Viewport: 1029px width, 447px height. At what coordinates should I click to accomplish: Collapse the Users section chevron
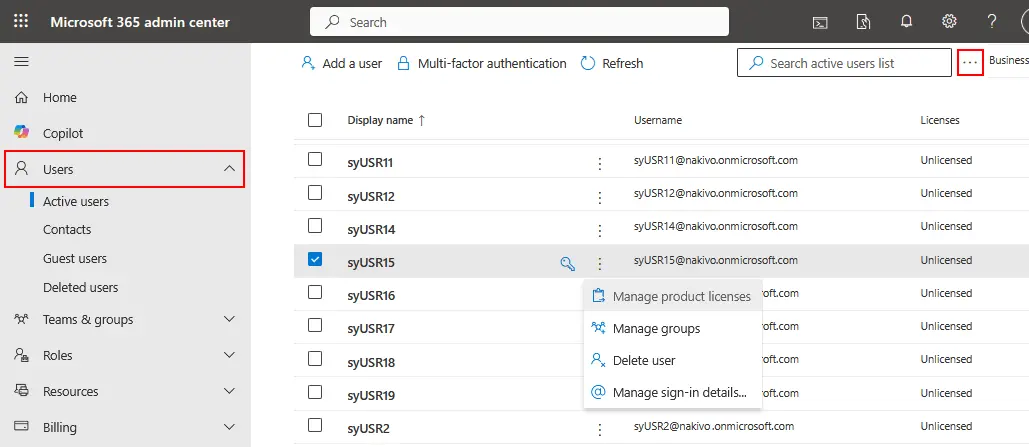tap(229, 169)
